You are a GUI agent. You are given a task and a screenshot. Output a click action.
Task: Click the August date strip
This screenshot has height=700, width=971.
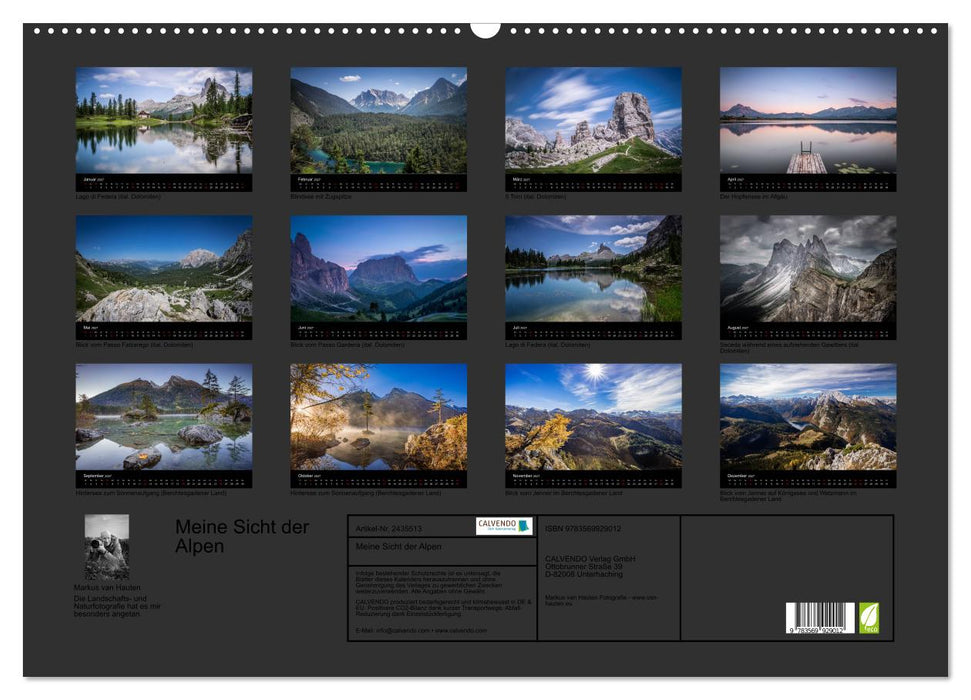point(808,331)
